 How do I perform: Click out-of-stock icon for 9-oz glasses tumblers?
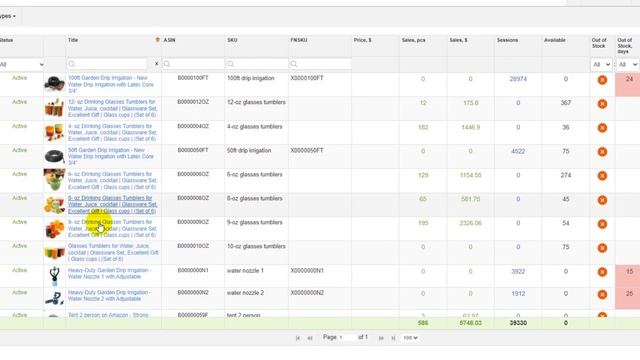(602, 224)
